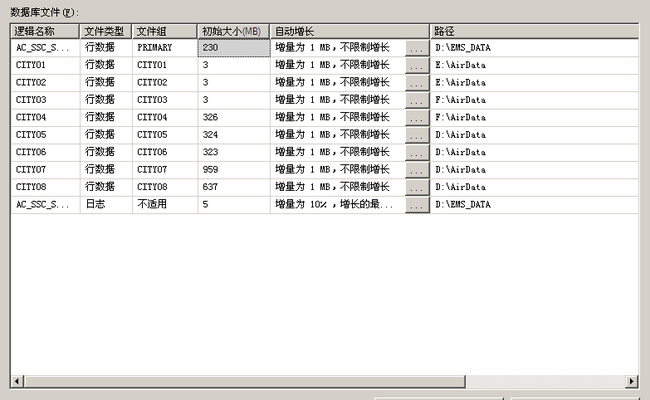The image size is (650, 400).
Task: Click the 自动增长 column header
Action: (350, 32)
